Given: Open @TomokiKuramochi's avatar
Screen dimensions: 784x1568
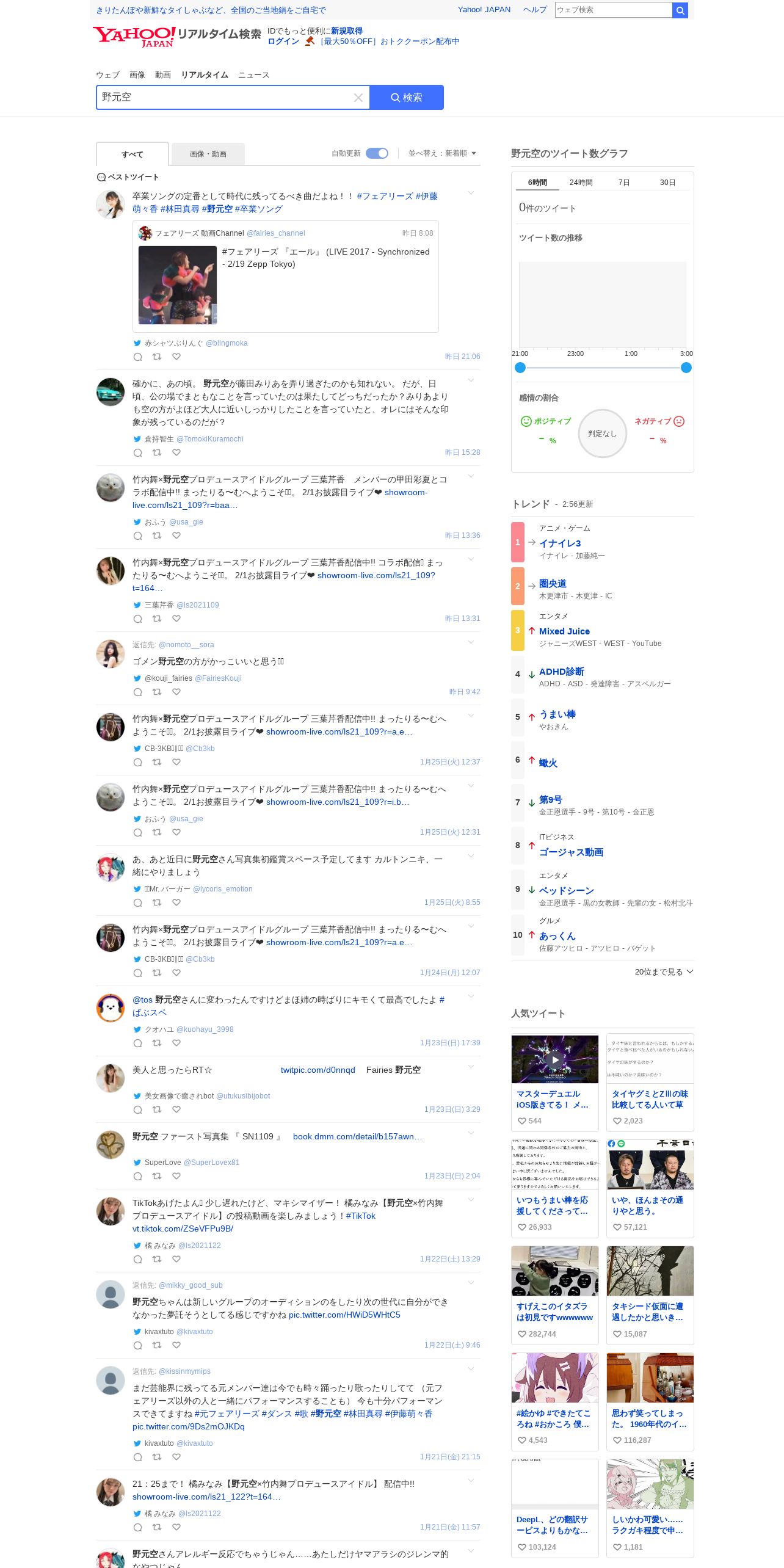Looking at the screenshot, I should click(x=111, y=392).
